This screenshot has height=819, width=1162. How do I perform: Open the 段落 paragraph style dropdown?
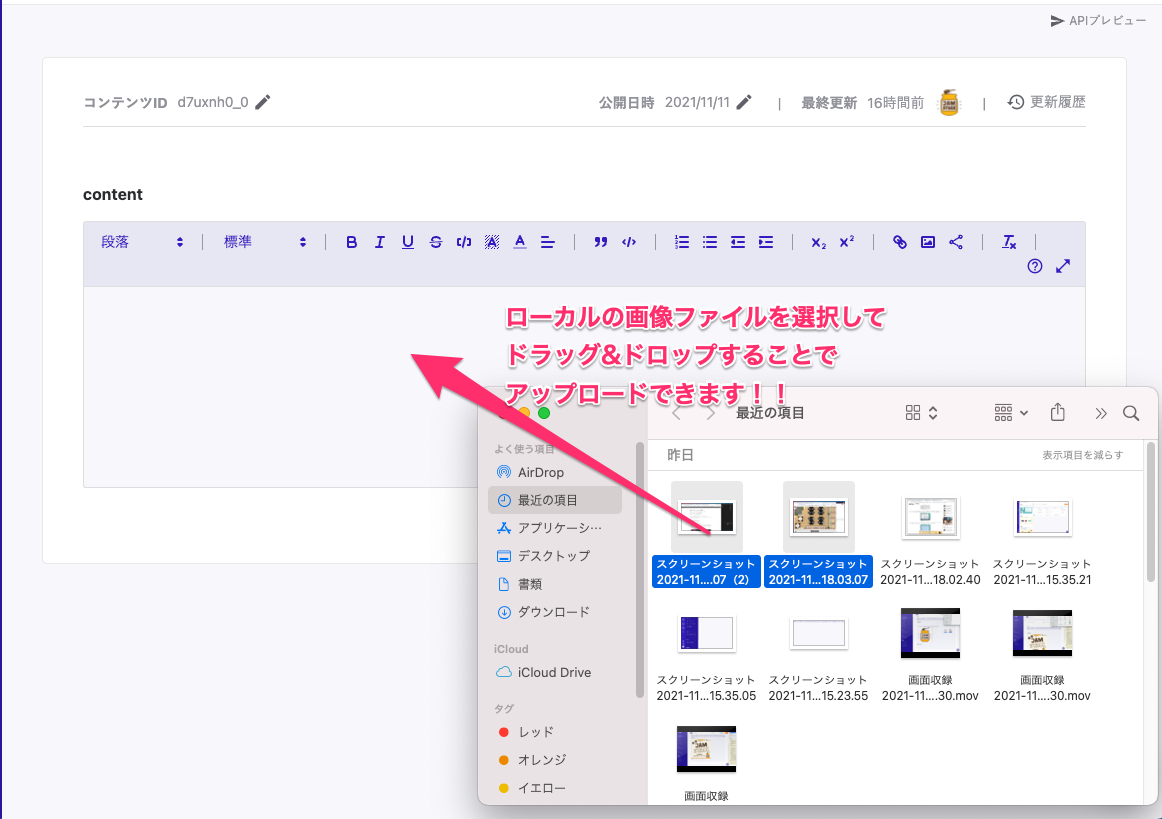point(142,242)
